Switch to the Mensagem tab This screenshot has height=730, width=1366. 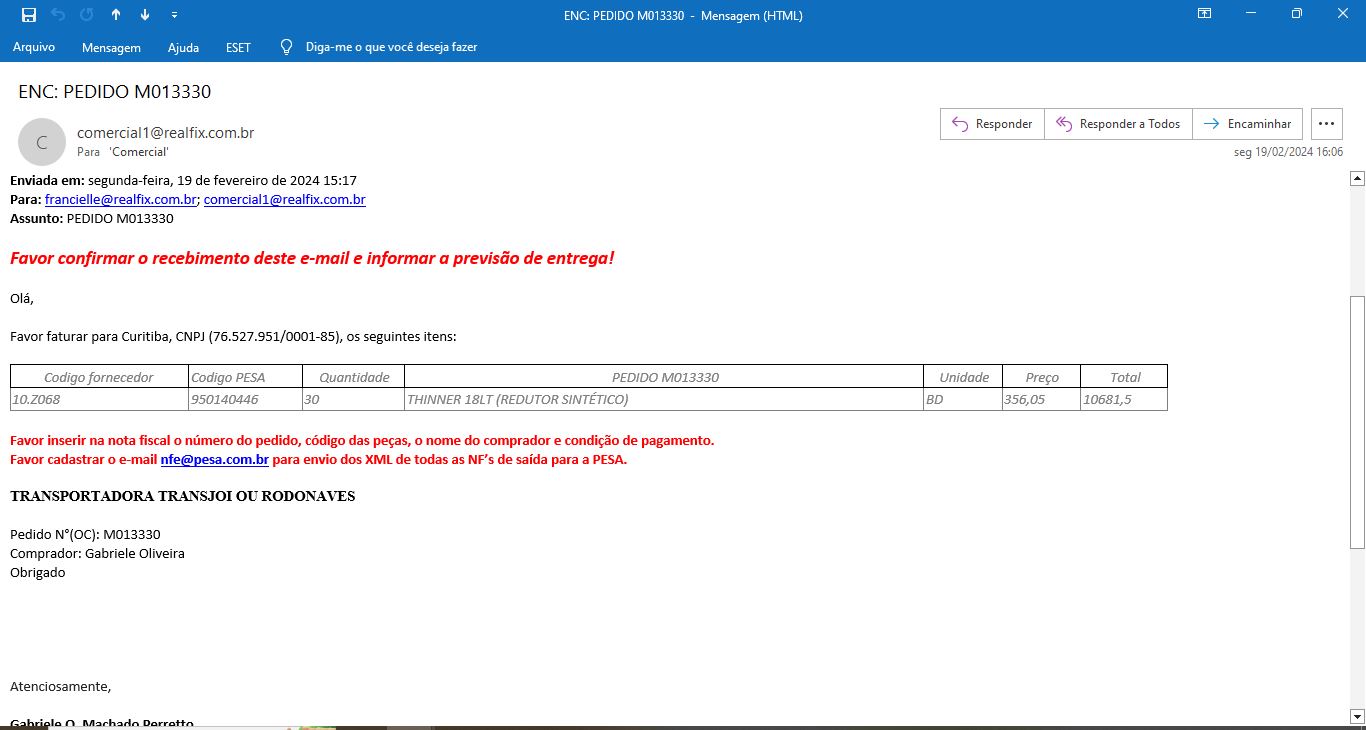coord(111,47)
